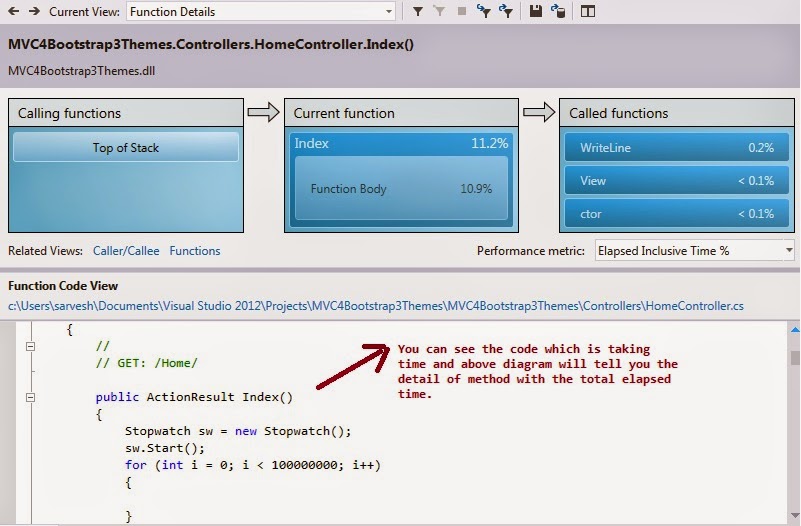Open the WriteLine called function
Image resolution: width=801 pixels, height=526 pixels.
point(677,148)
